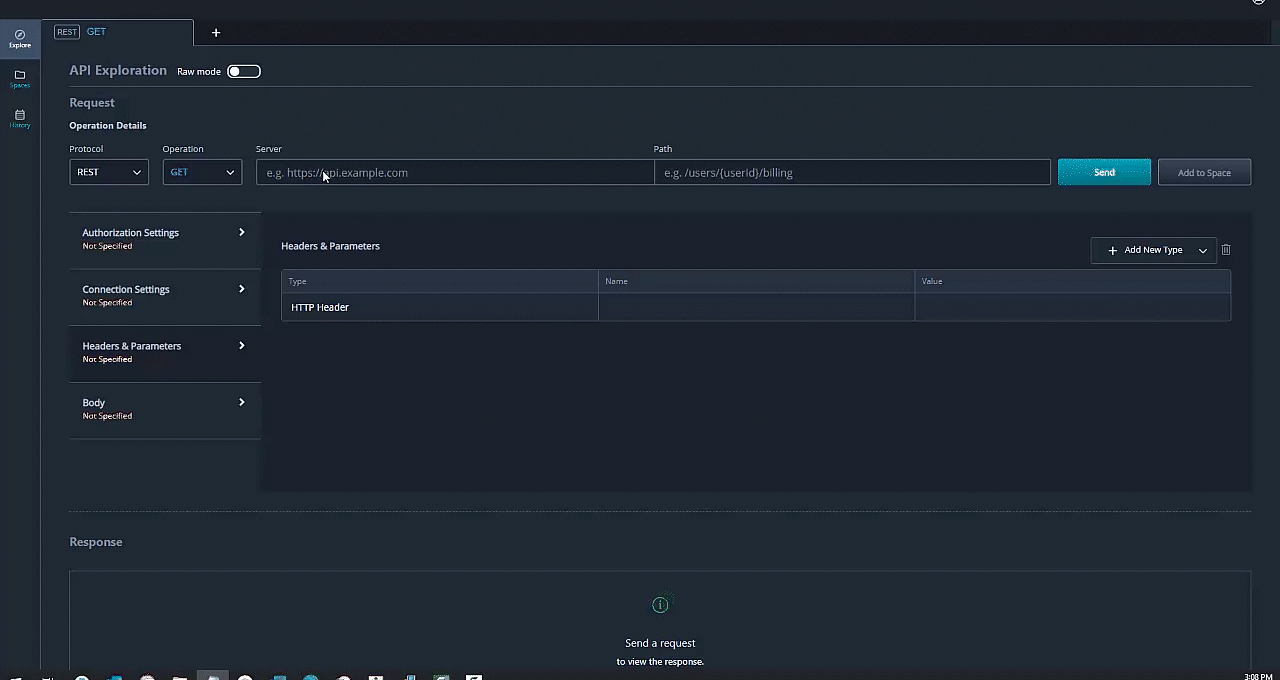Click the system clock showing 3:08 PM
This screenshot has width=1280, height=680.
coord(1258,677)
